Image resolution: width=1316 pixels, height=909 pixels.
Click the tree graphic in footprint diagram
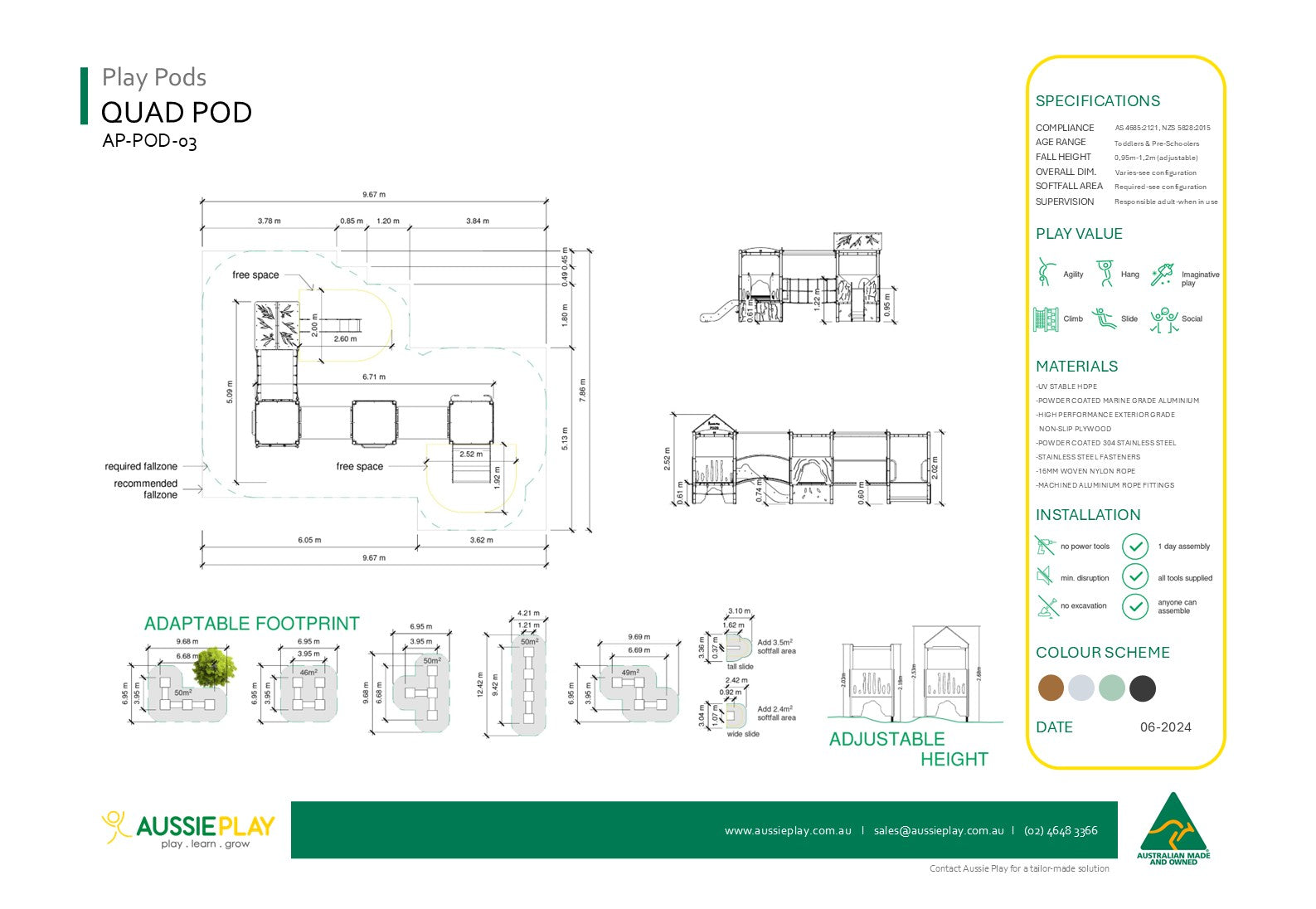(215, 667)
